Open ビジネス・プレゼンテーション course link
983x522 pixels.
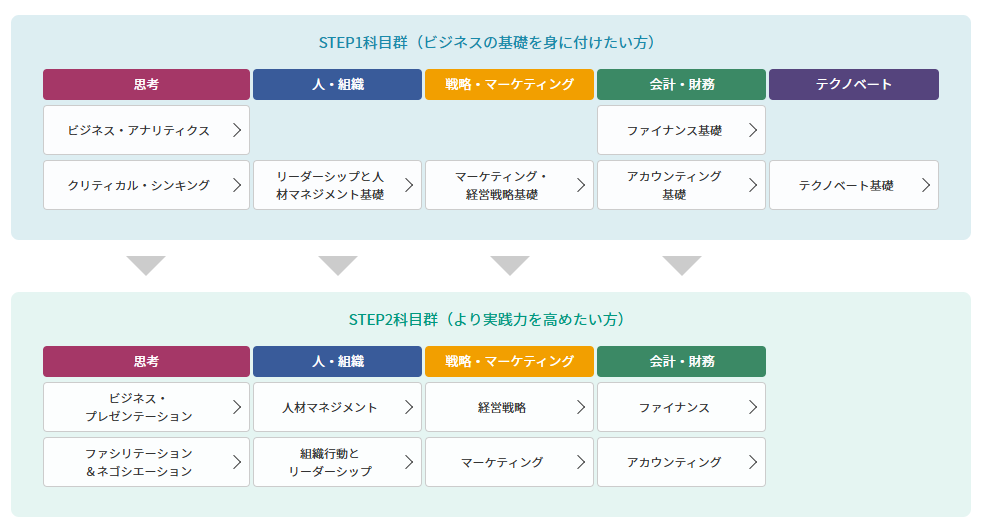click(138, 407)
